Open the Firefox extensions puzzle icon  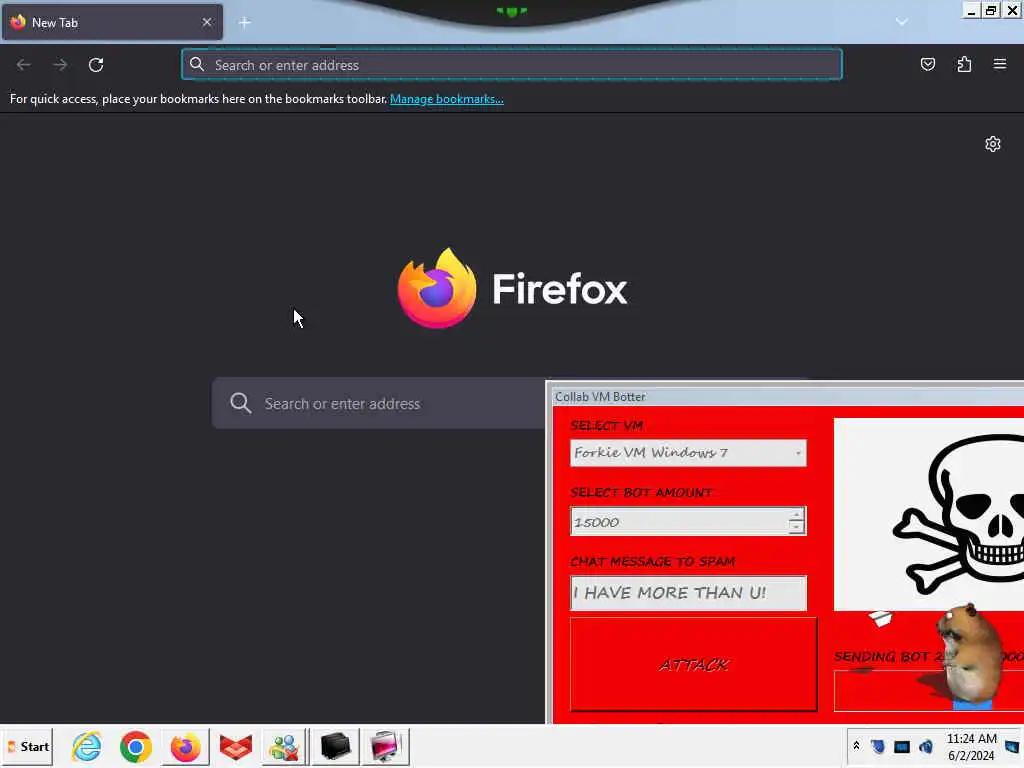tap(964, 64)
